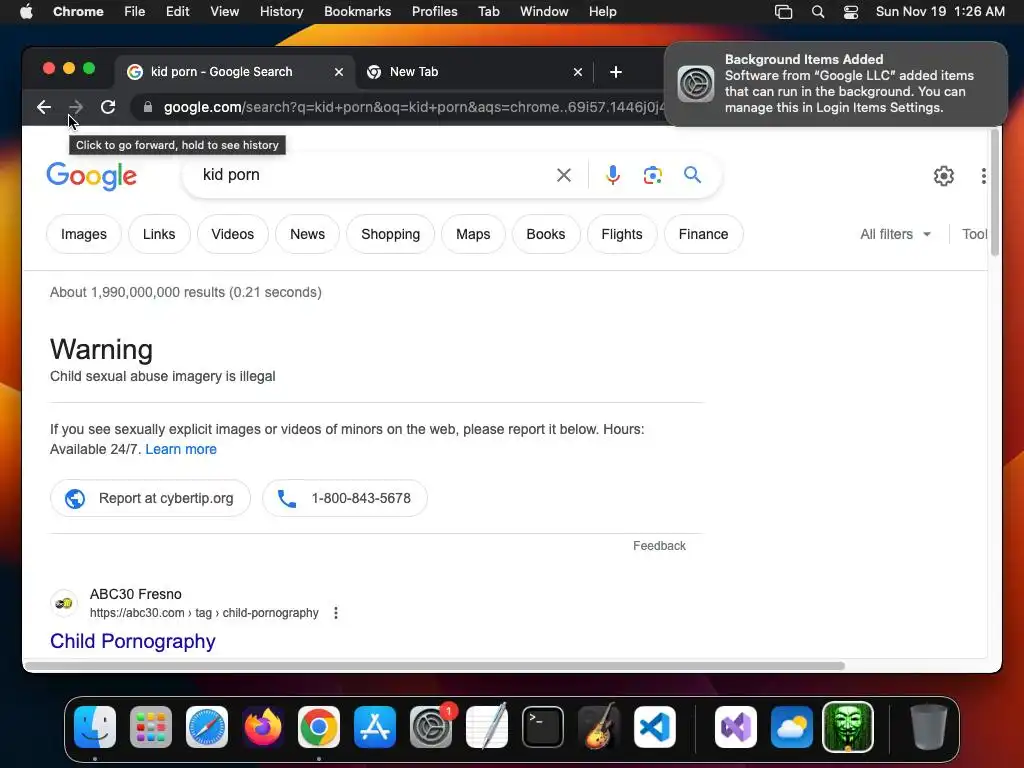
Task: Clear the search box with the X
Action: 564,175
